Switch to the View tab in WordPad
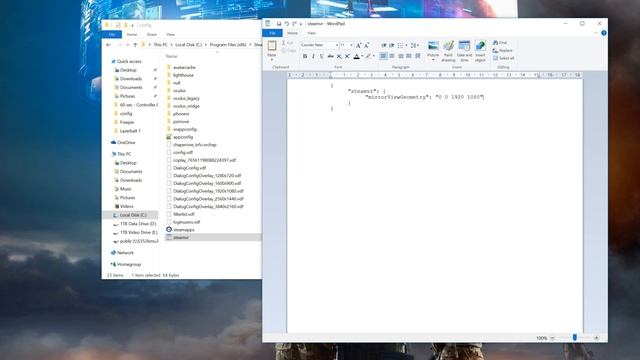 (311, 33)
